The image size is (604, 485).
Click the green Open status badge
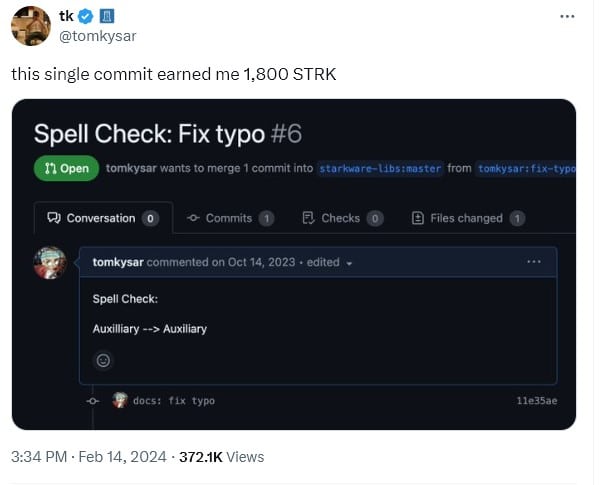pyautogui.click(x=65, y=168)
